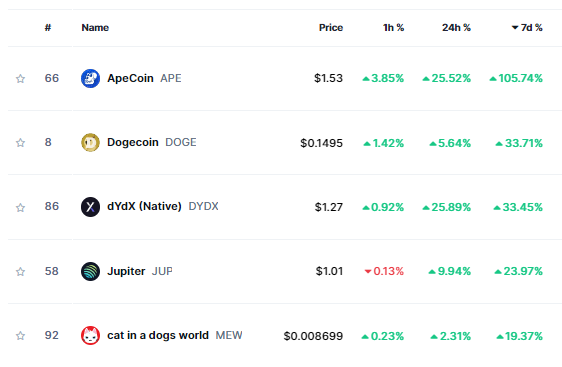Image resolution: width=562 pixels, height=367 pixels.
Task: Sort by the 7d % column
Action: click(527, 28)
